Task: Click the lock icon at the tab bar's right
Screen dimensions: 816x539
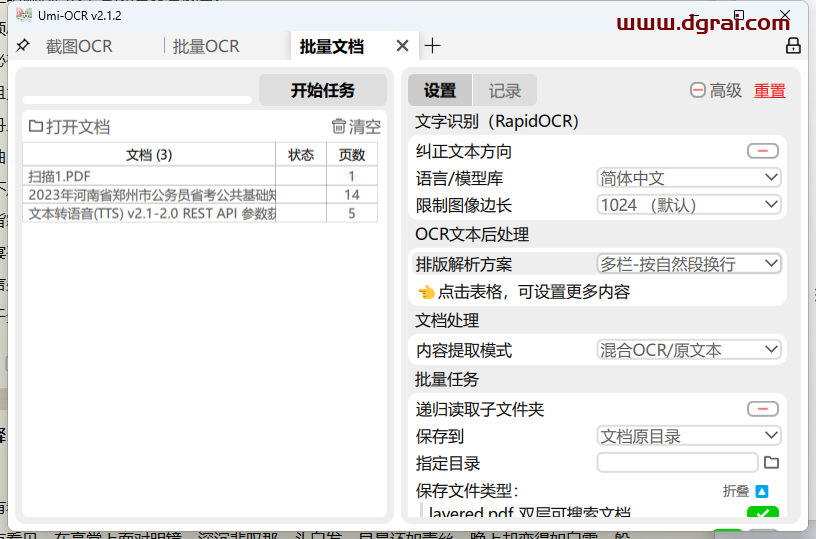Action: [793, 46]
